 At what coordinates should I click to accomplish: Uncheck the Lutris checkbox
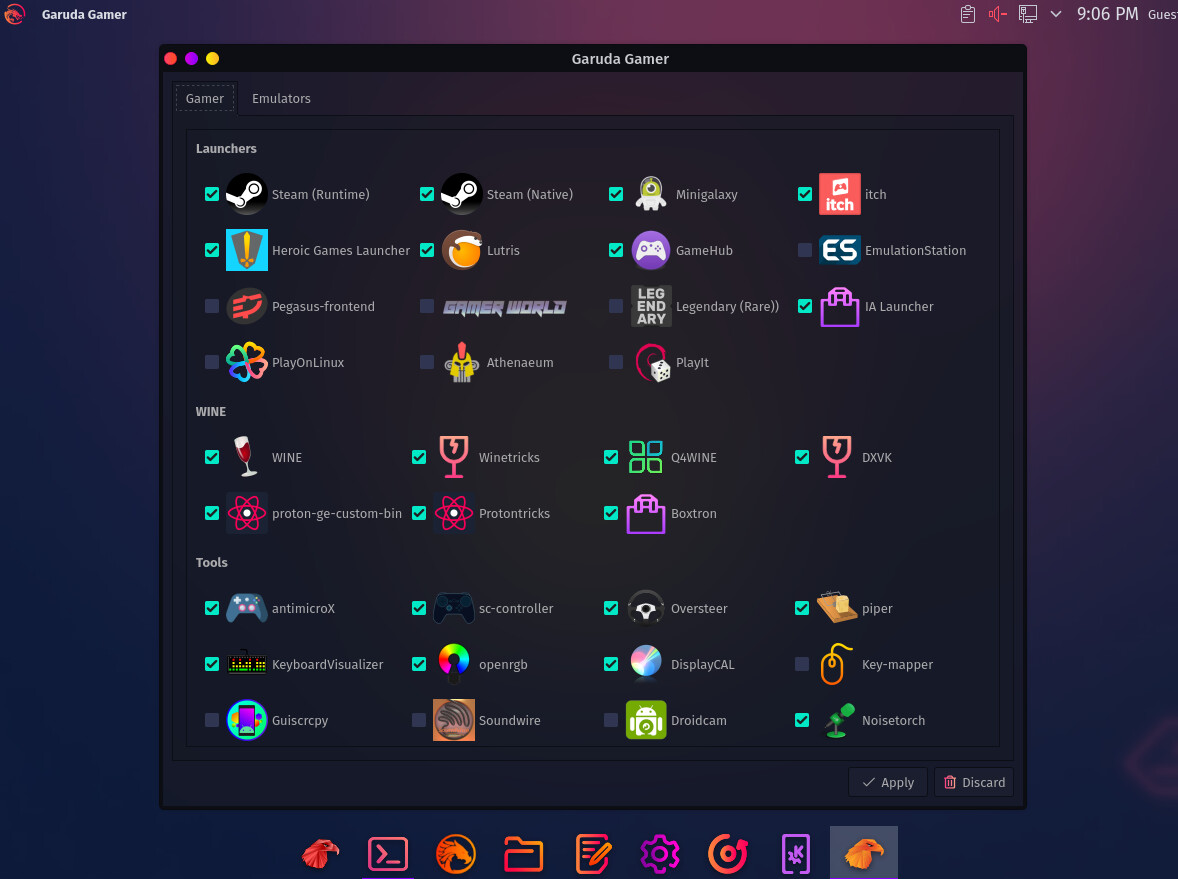[x=427, y=250]
